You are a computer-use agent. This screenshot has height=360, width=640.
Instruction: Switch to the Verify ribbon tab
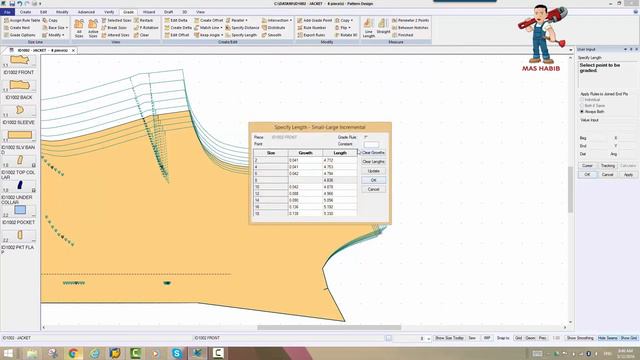[109, 12]
